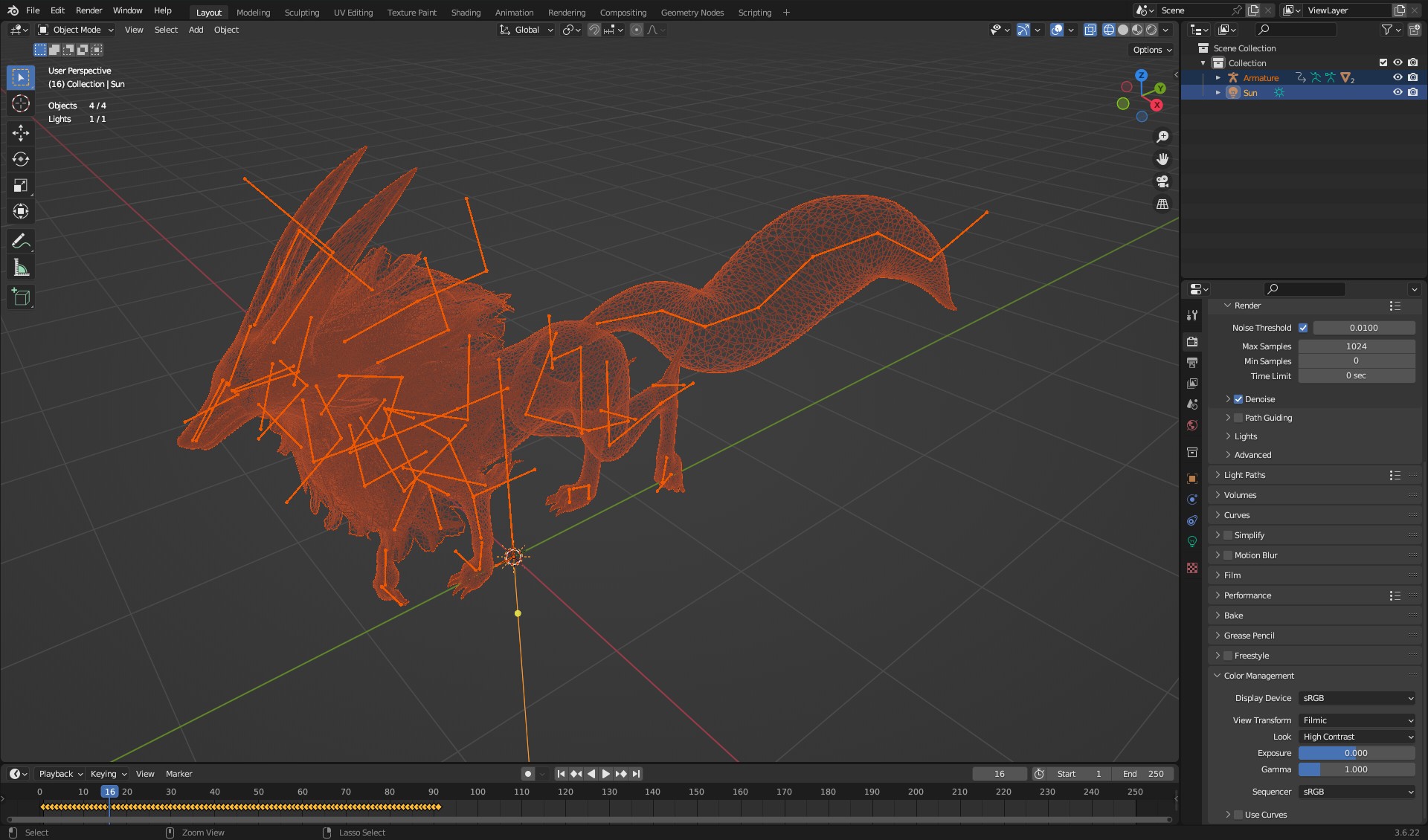
Task: Open the Object Mode dropdown
Action: (x=76, y=30)
